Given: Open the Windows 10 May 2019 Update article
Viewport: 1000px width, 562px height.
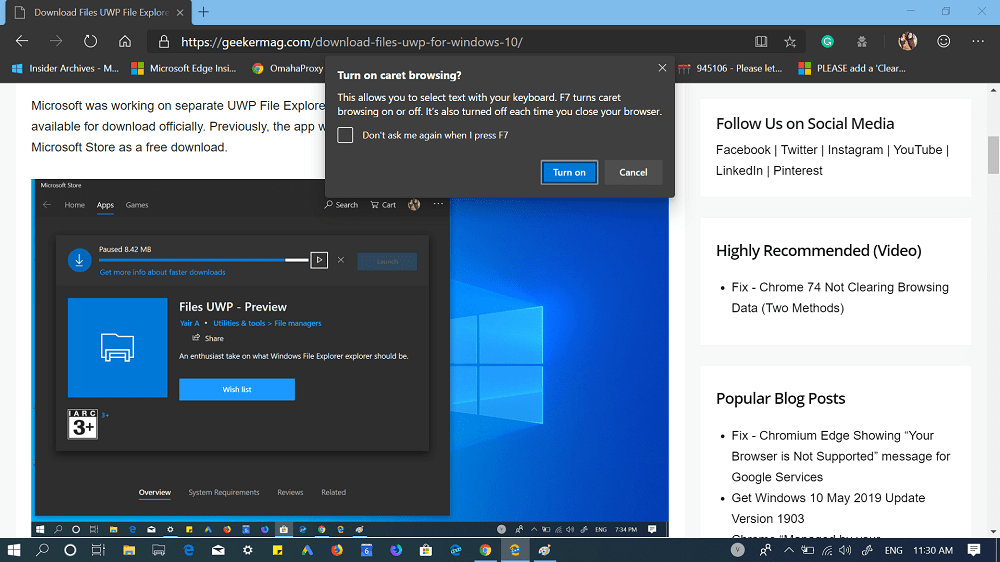Looking at the screenshot, I should pyautogui.click(x=828, y=508).
